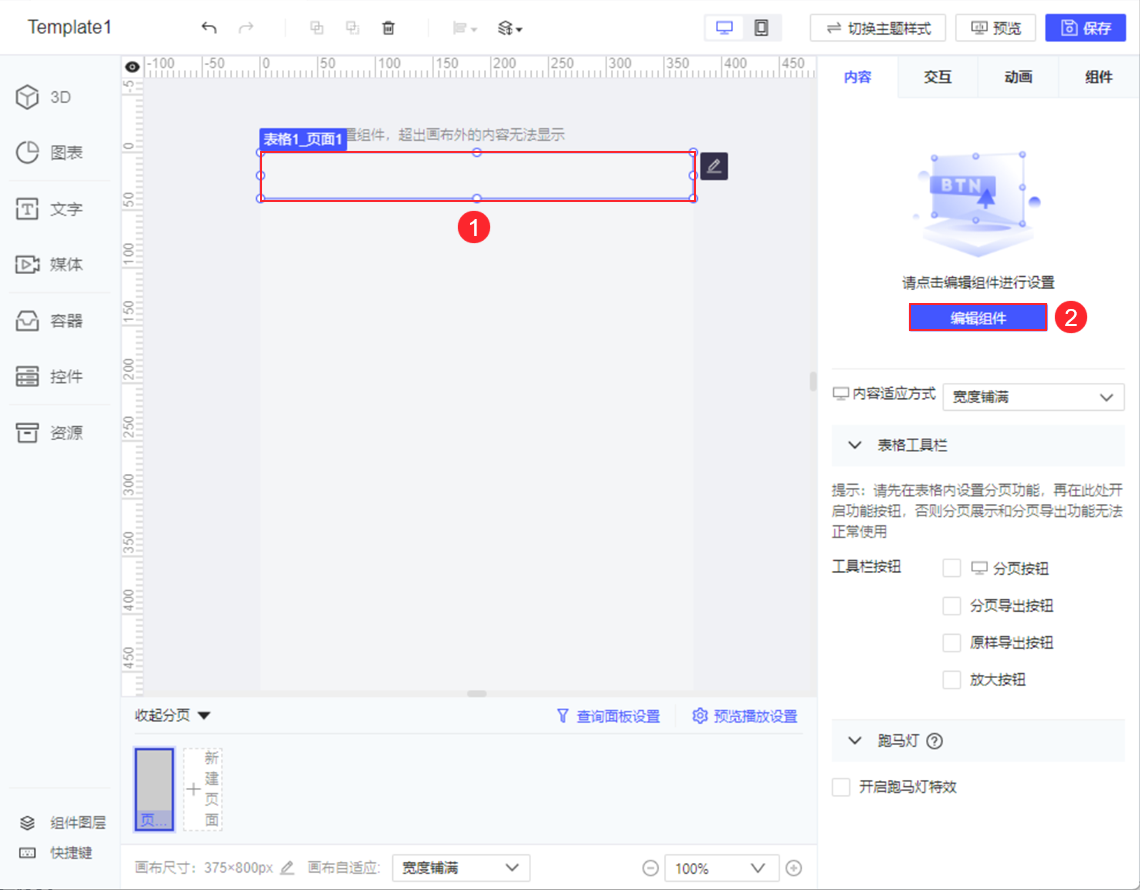
Task: Open the 内容适应方式 dropdown
Action: click(1033, 397)
